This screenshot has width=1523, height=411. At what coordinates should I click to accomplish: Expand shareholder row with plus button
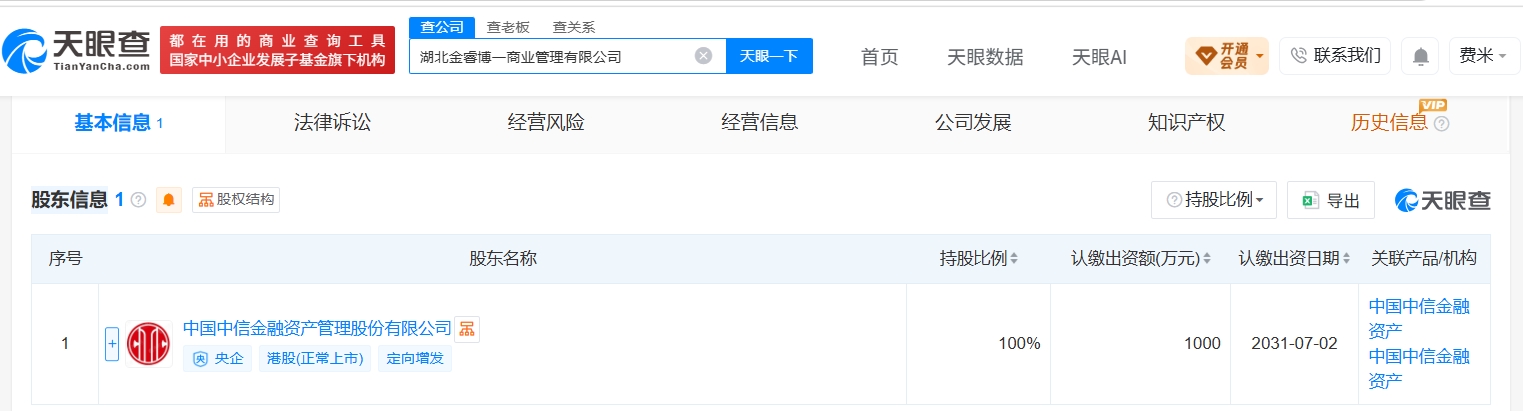pos(112,344)
